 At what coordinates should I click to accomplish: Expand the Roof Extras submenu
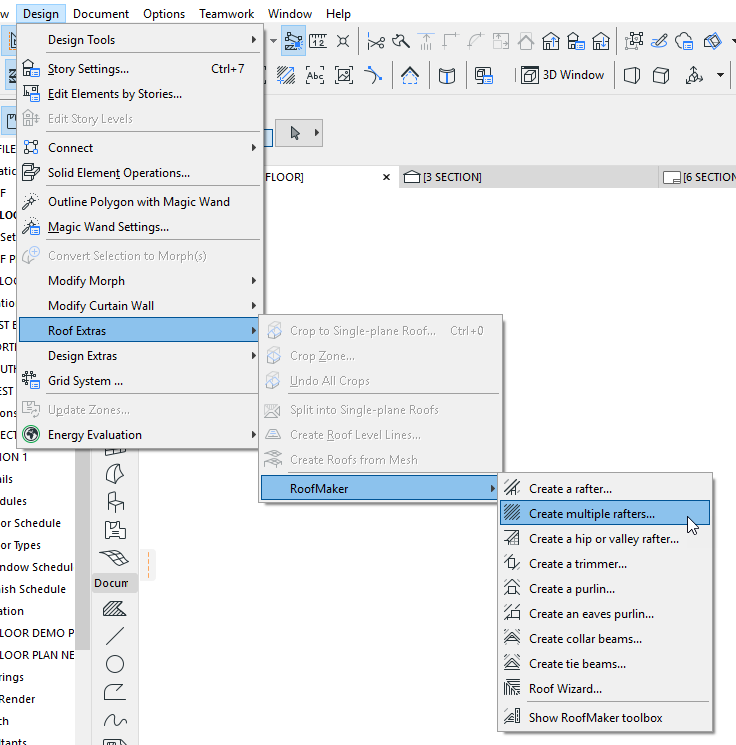pos(140,330)
